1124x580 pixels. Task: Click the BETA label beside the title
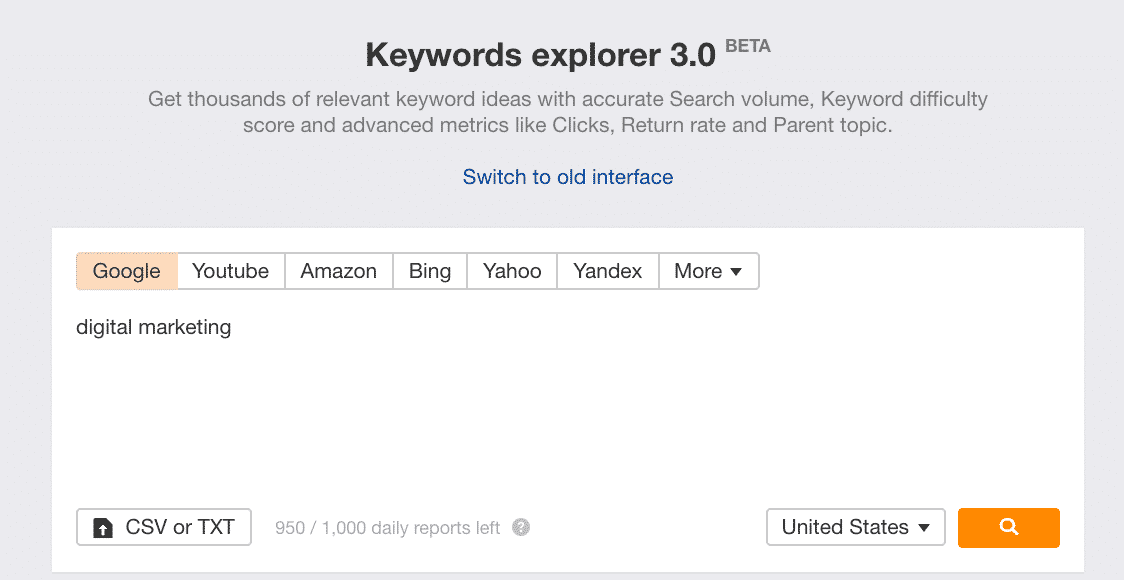coord(748,46)
